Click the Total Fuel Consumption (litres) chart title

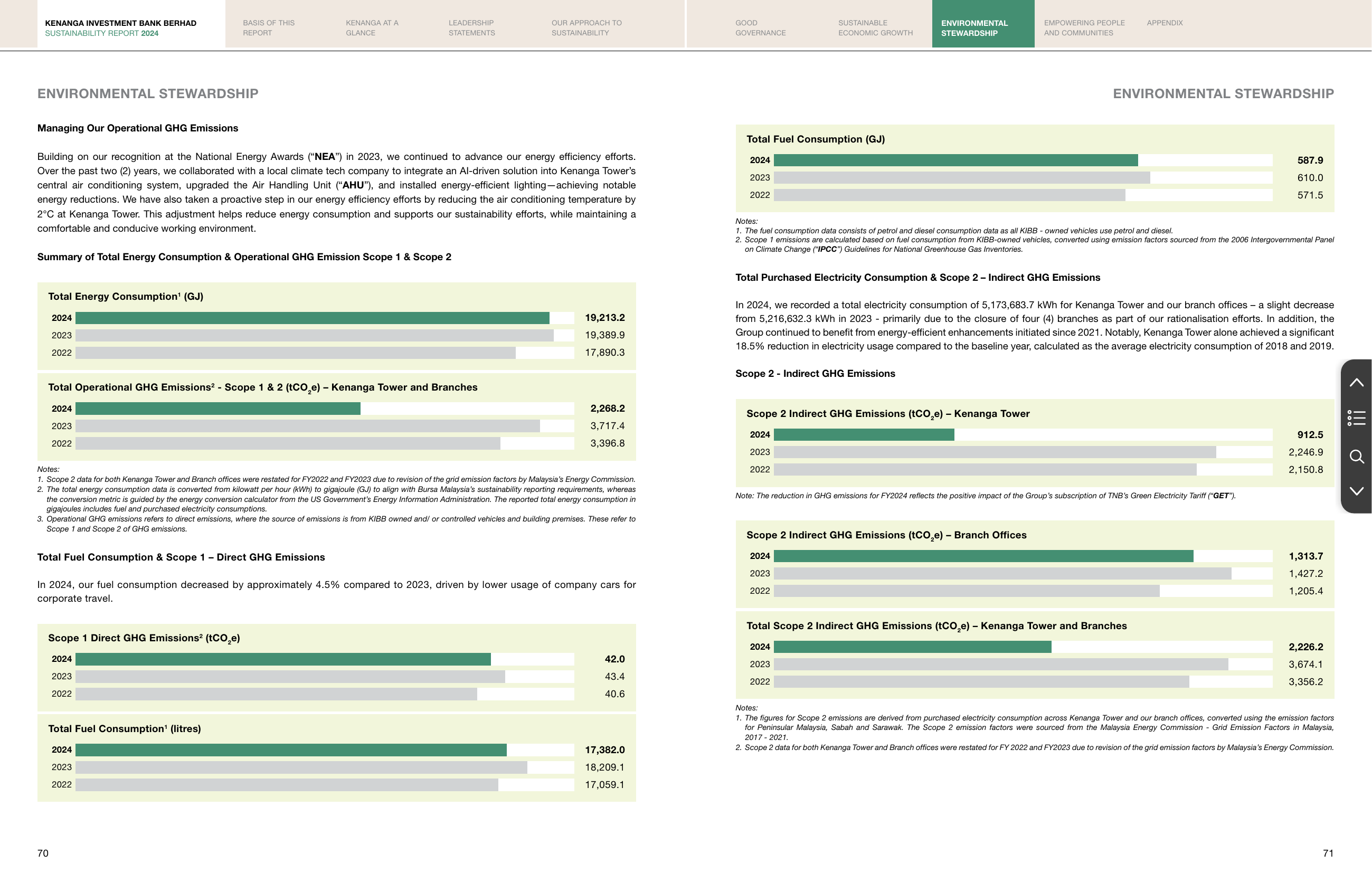pyautogui.click(x=125, y=729)
